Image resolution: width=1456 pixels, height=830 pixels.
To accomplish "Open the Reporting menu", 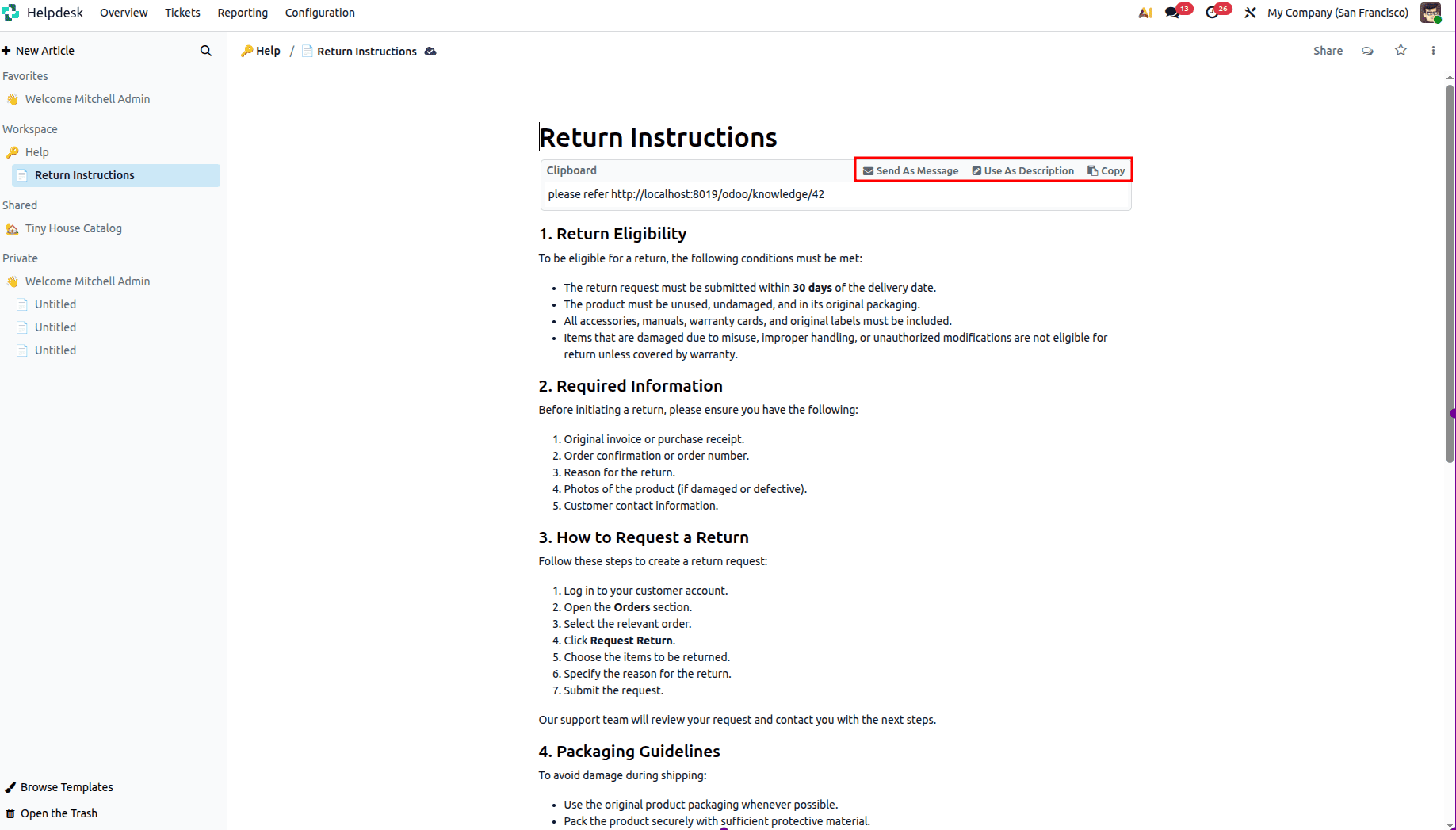I will 243,13.
